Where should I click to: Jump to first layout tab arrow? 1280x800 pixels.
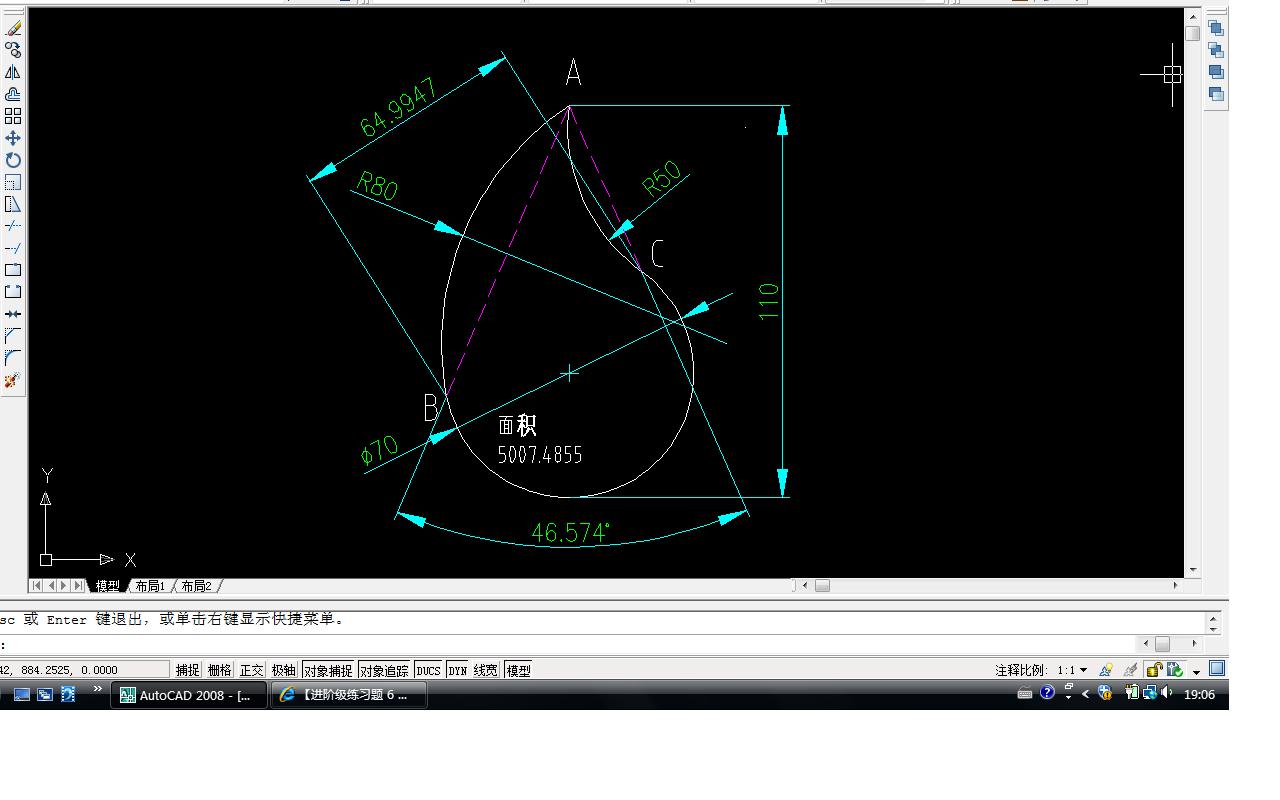click(x=36, y=586)
